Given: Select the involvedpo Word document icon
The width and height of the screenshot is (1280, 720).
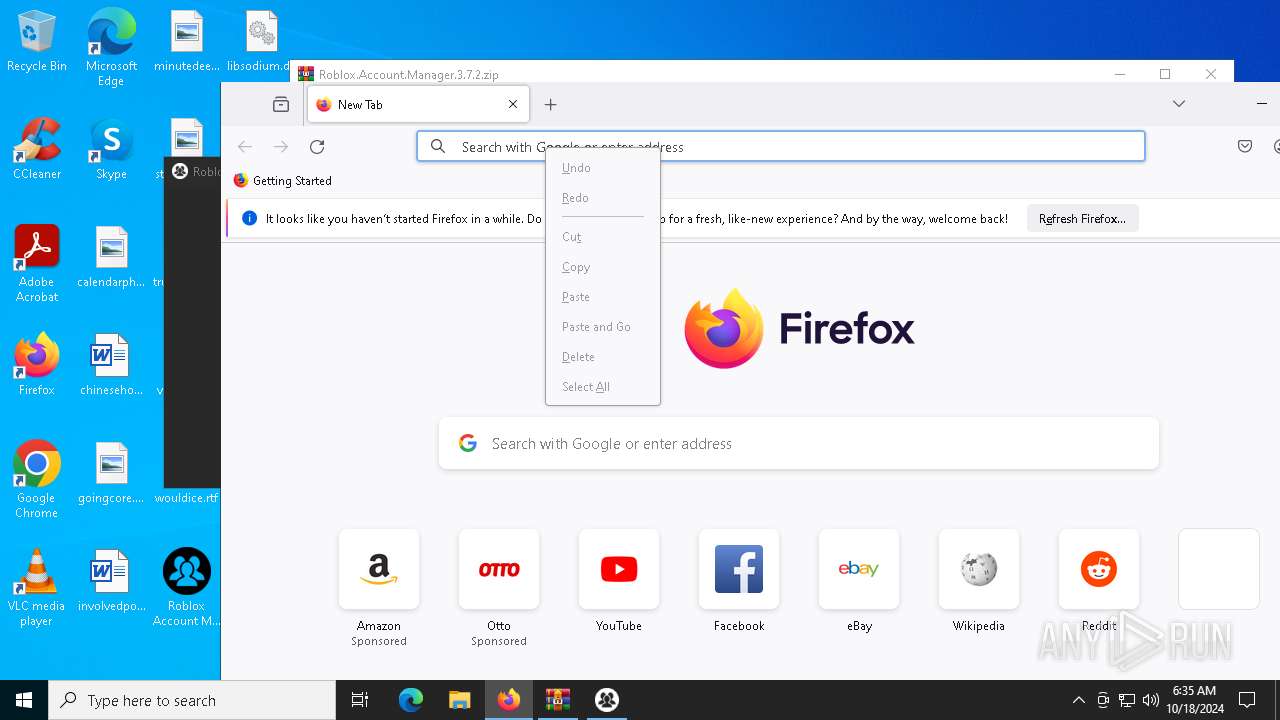Looking at the screenshot, I should click(111, 580).
